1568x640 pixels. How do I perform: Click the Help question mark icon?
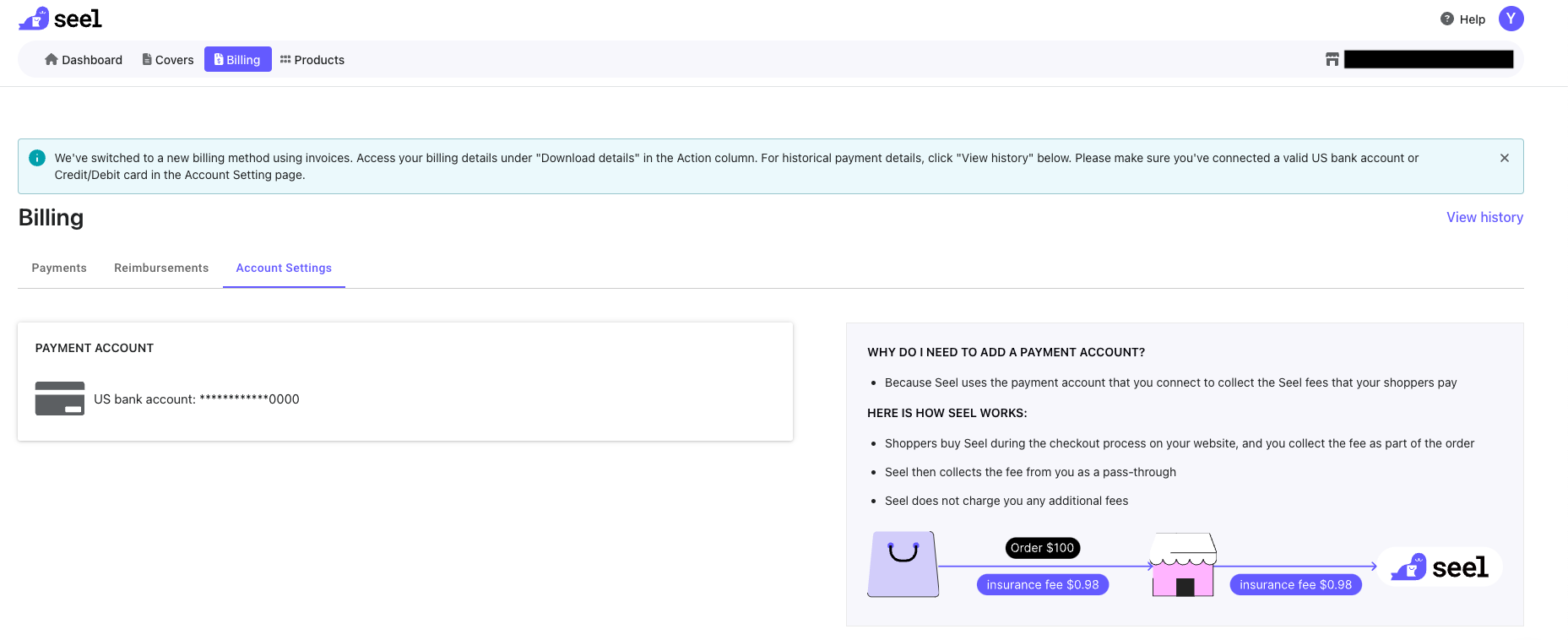coord(1447,19)
